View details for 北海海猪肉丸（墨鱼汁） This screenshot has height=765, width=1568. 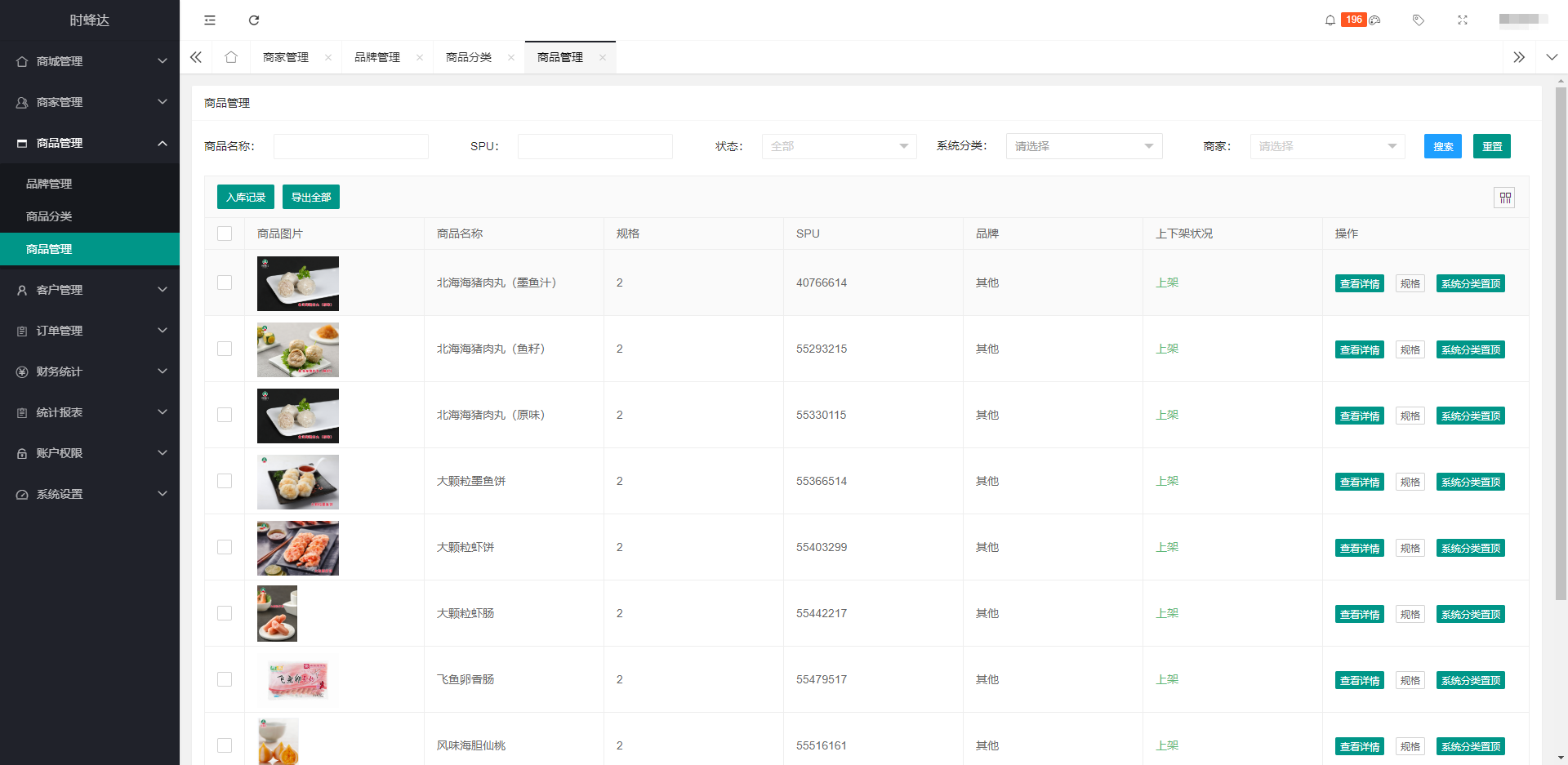coord(1360,283)
